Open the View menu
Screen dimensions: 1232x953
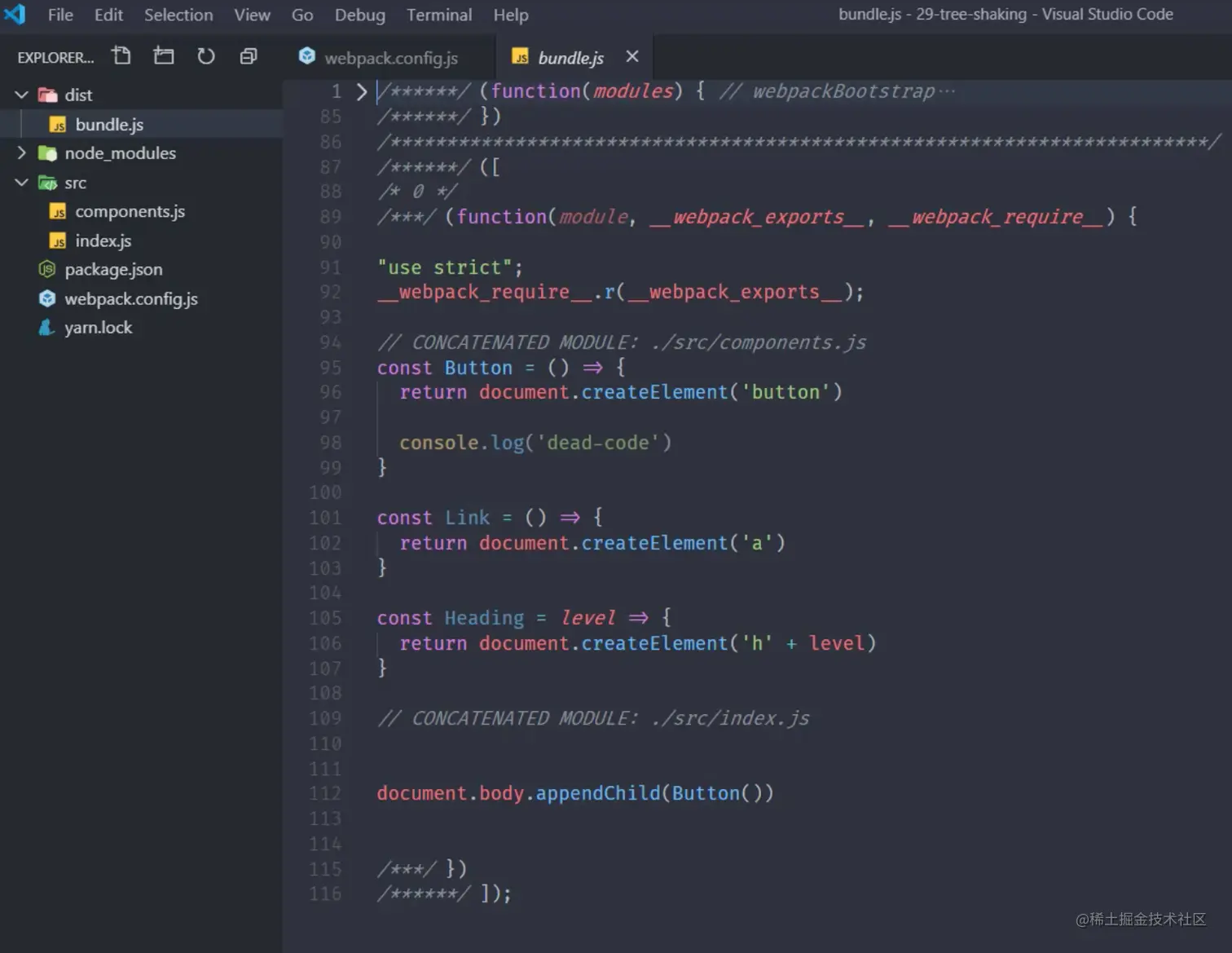(253, 15)
